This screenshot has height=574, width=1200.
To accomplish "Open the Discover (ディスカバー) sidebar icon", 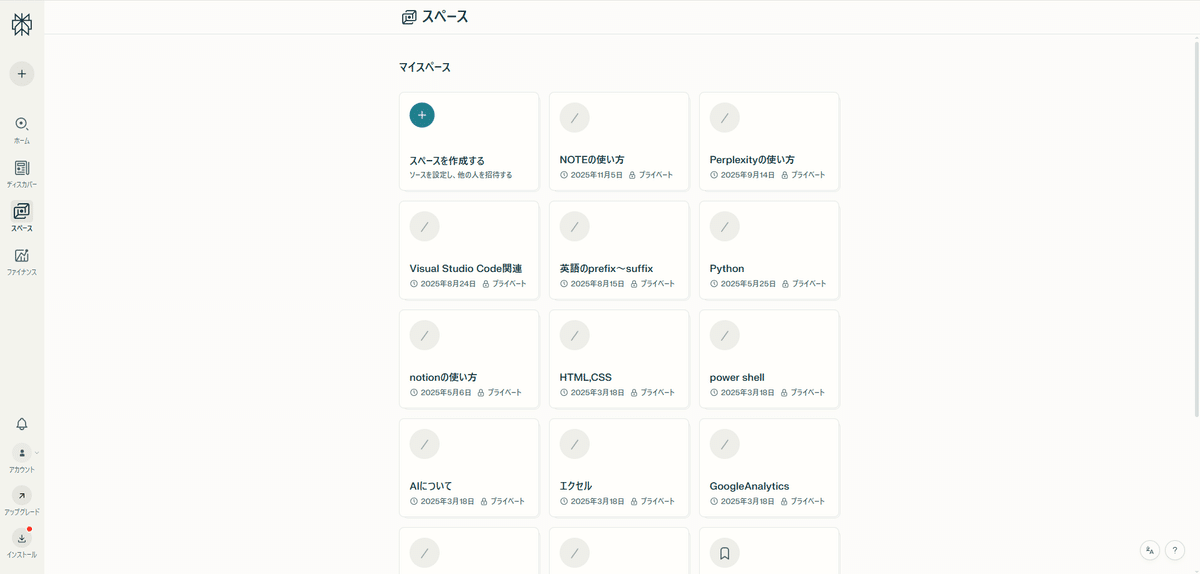I will point(22,168).
